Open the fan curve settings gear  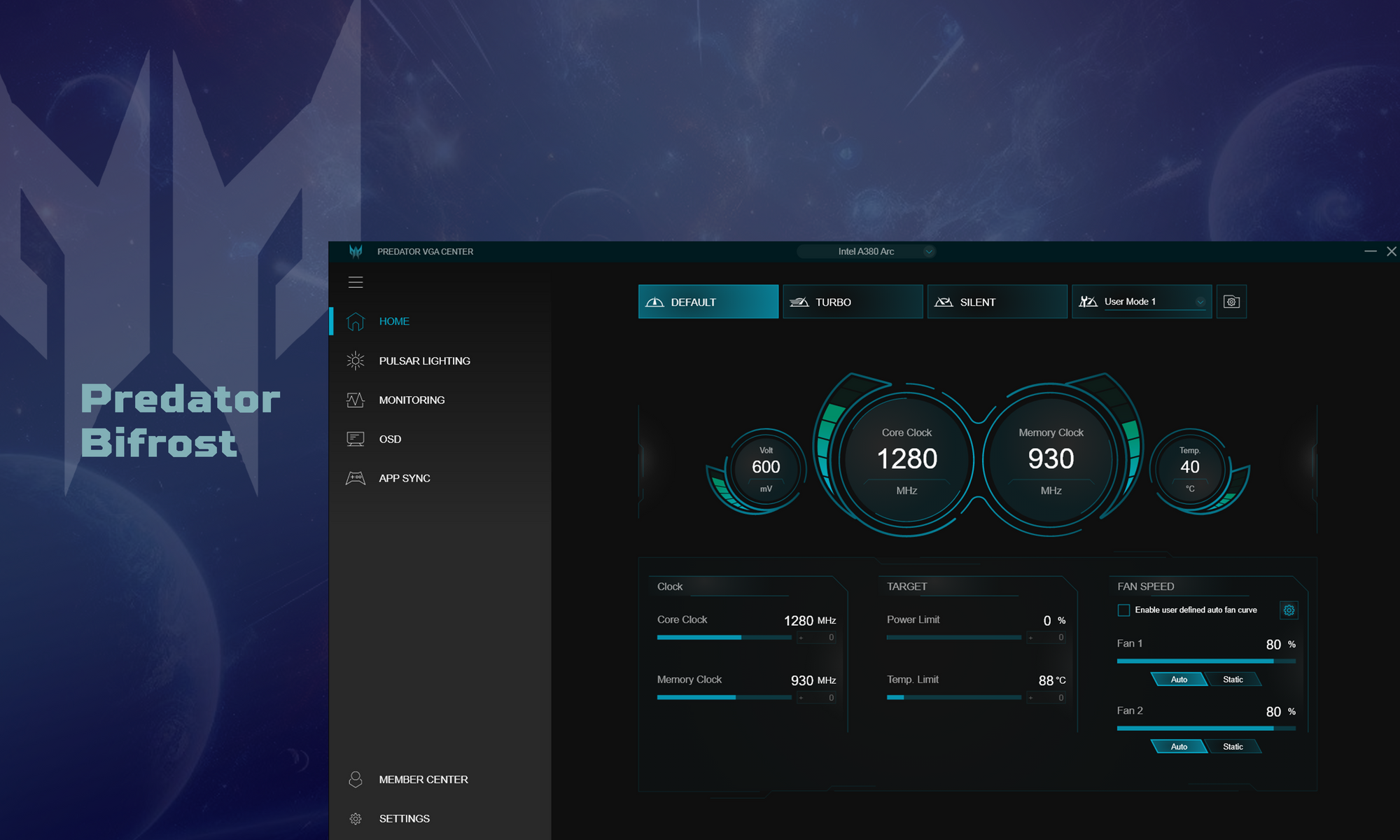[x=1289, y=610]
